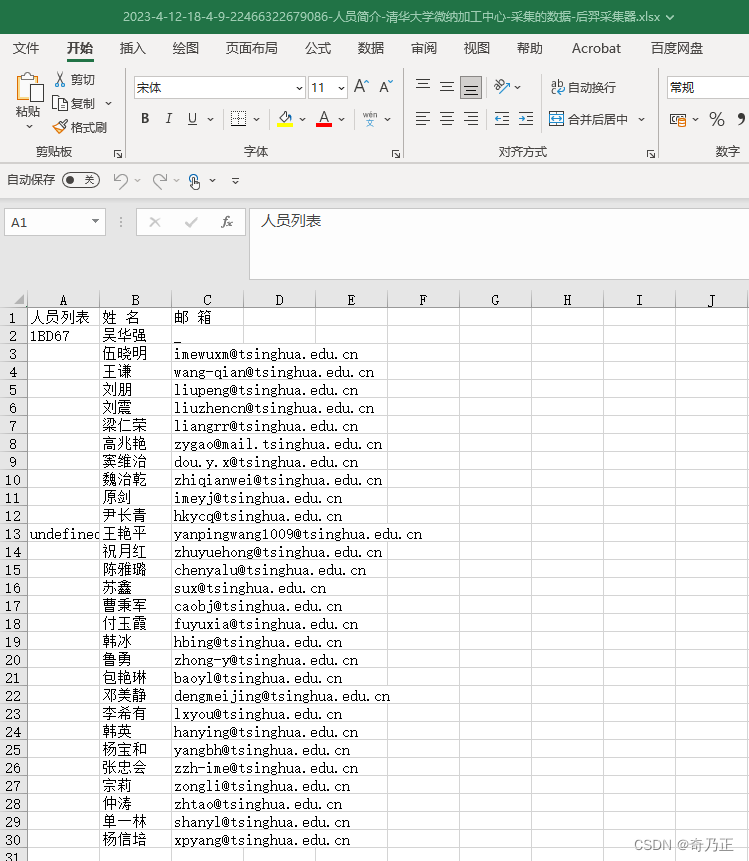
Task: Toggle italic formatting
Action: click(x=169, y=119)
